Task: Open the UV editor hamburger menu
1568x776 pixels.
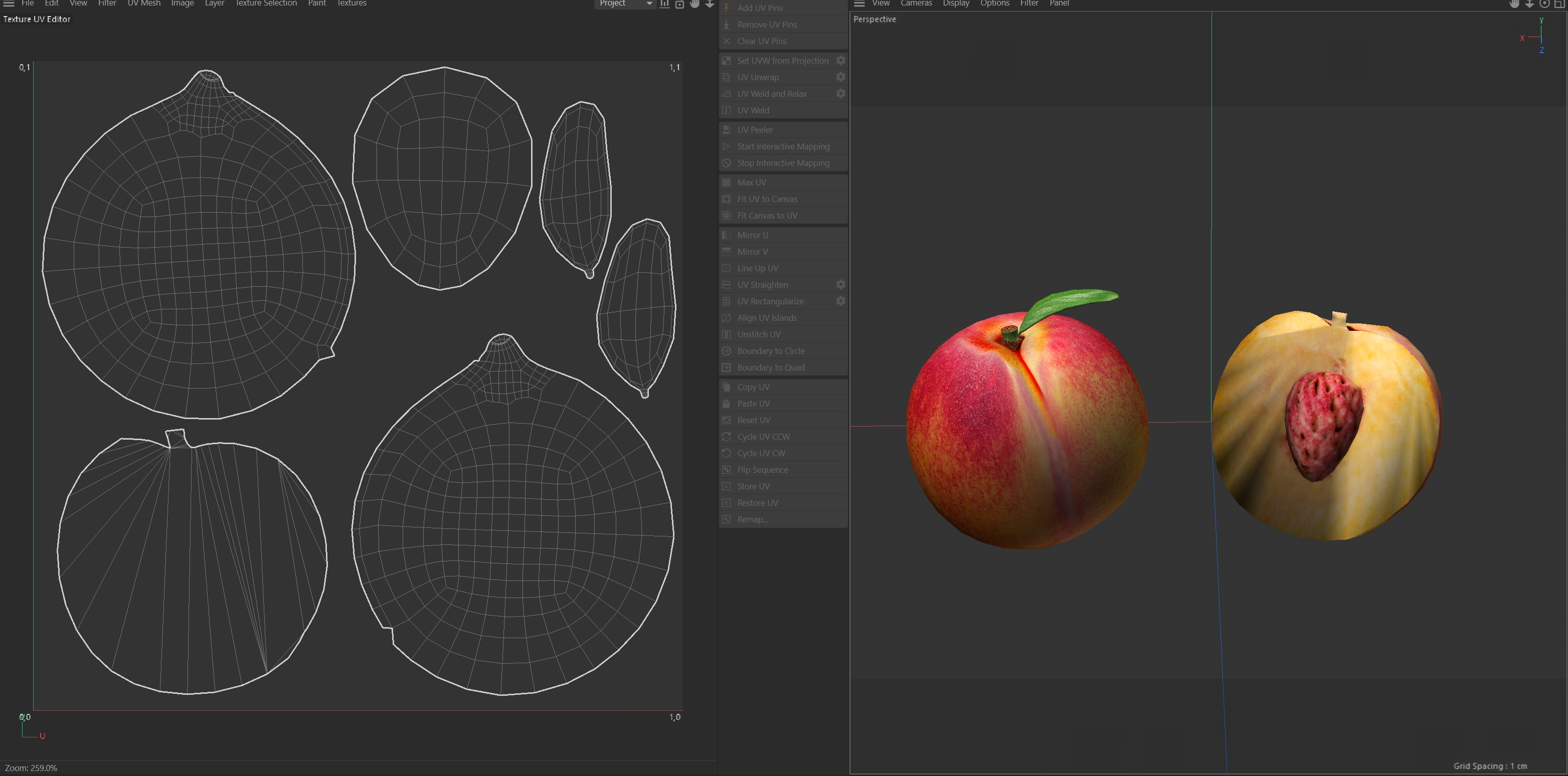Action: [9, 4]
